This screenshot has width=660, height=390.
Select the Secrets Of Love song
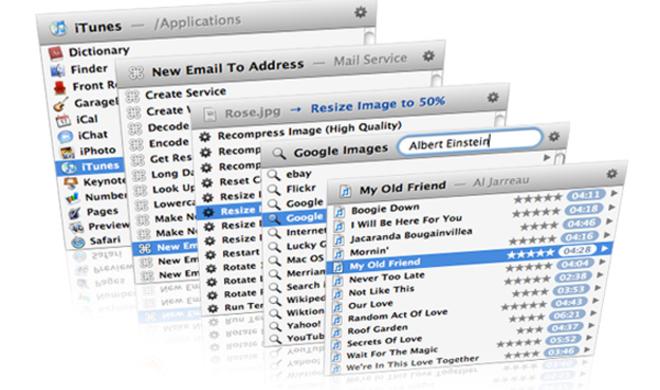coord(384,341)
